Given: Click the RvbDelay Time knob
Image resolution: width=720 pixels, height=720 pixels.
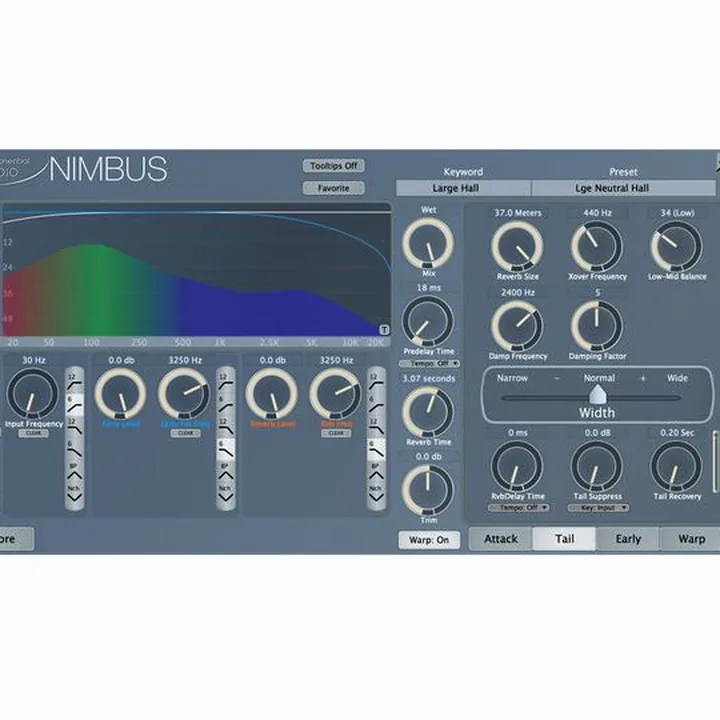Looking at the screenshot, I should click(517, 466).
